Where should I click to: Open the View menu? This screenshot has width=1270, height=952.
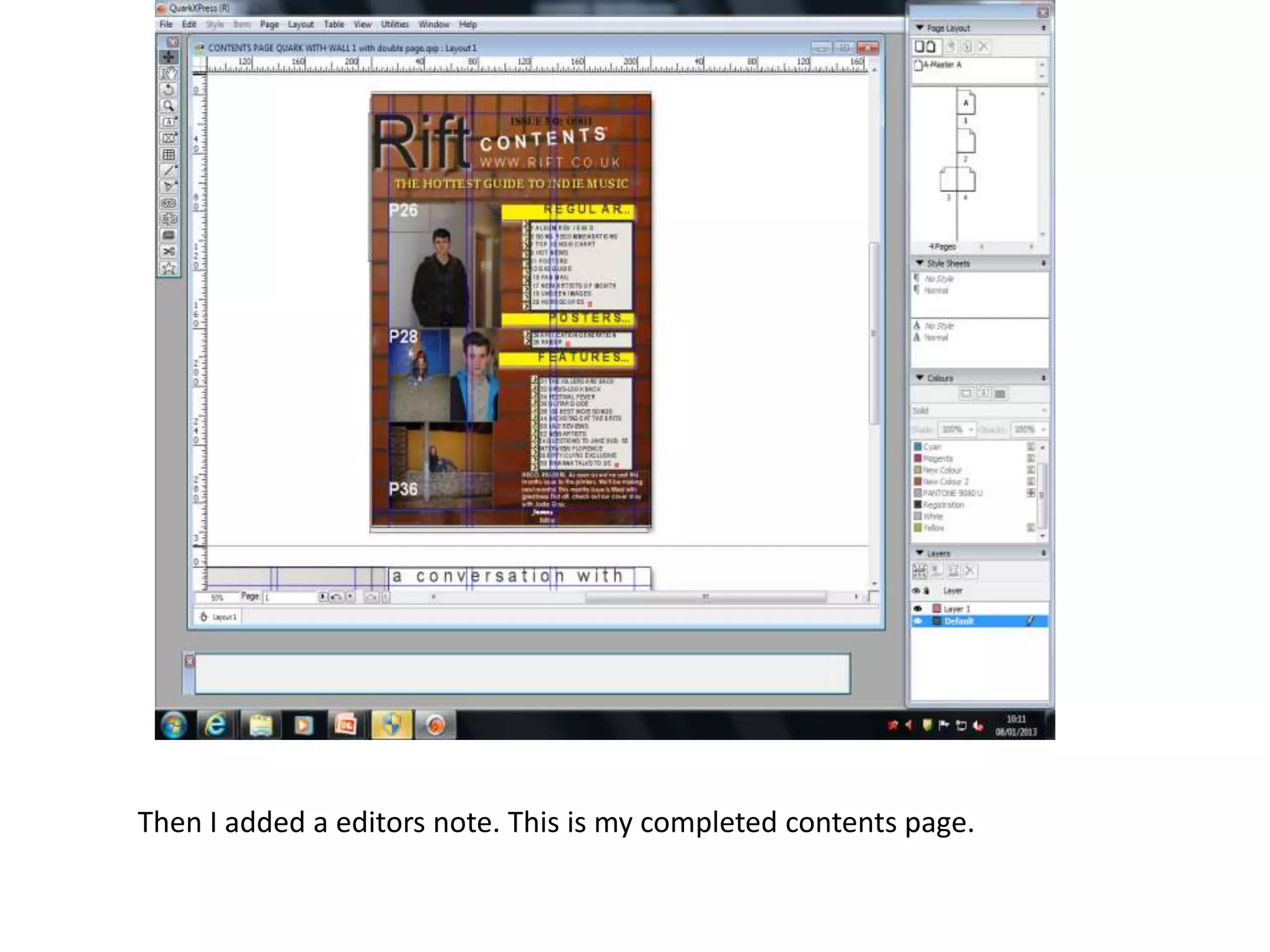click(363, 25)
